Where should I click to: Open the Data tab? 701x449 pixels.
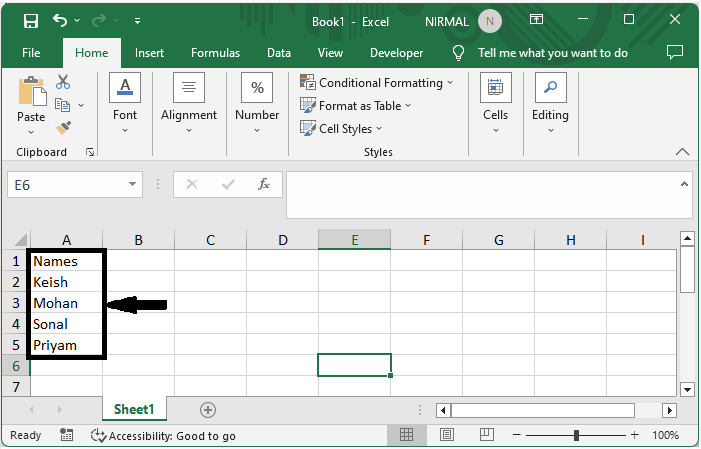[x=279, y=53]
